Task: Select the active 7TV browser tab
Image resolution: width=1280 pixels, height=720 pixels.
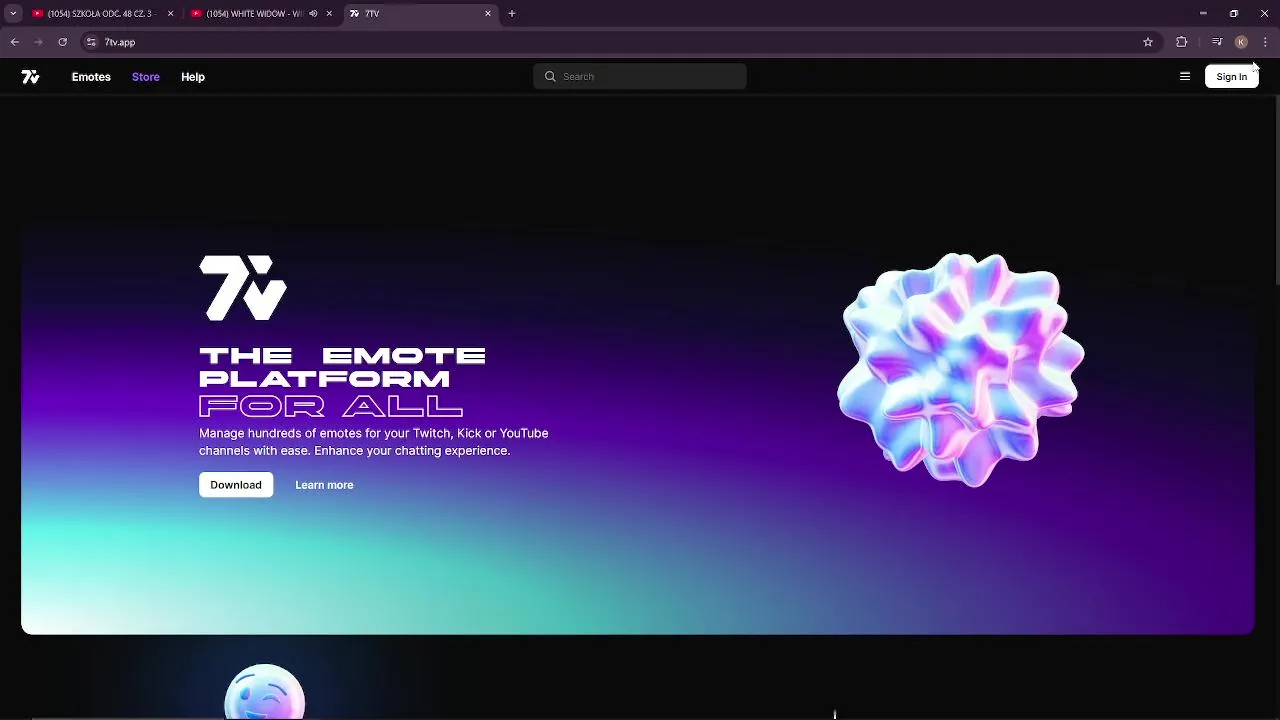Action: 420,14
